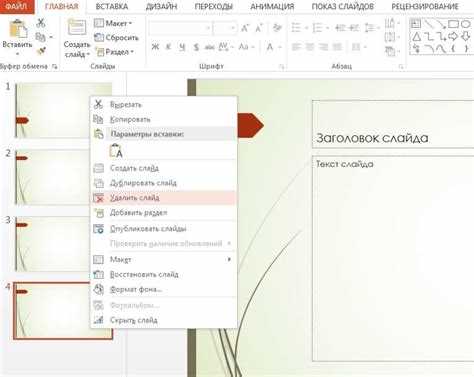This screenshot has height=377, width=474.
Task: Click the numbered list icon
Action: (317, 28)
